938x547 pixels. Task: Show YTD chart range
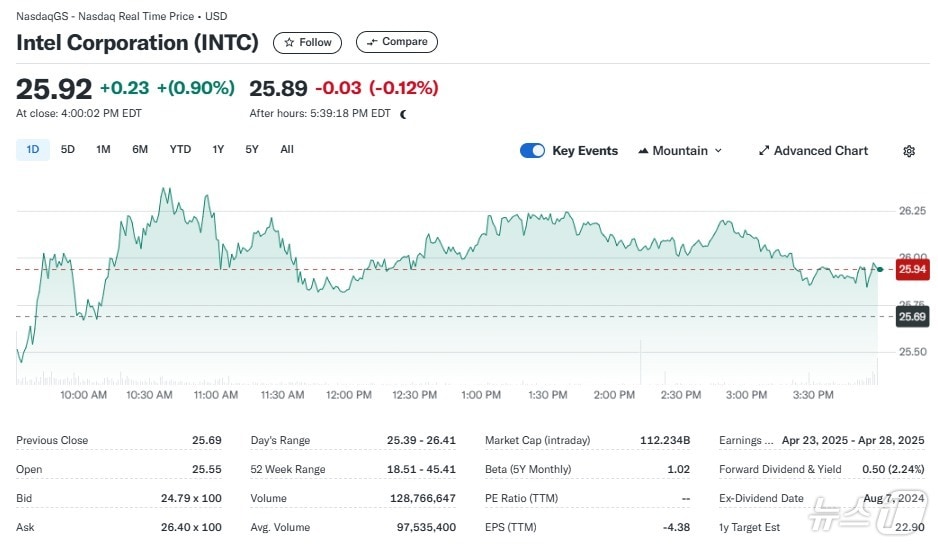[180, 150]
